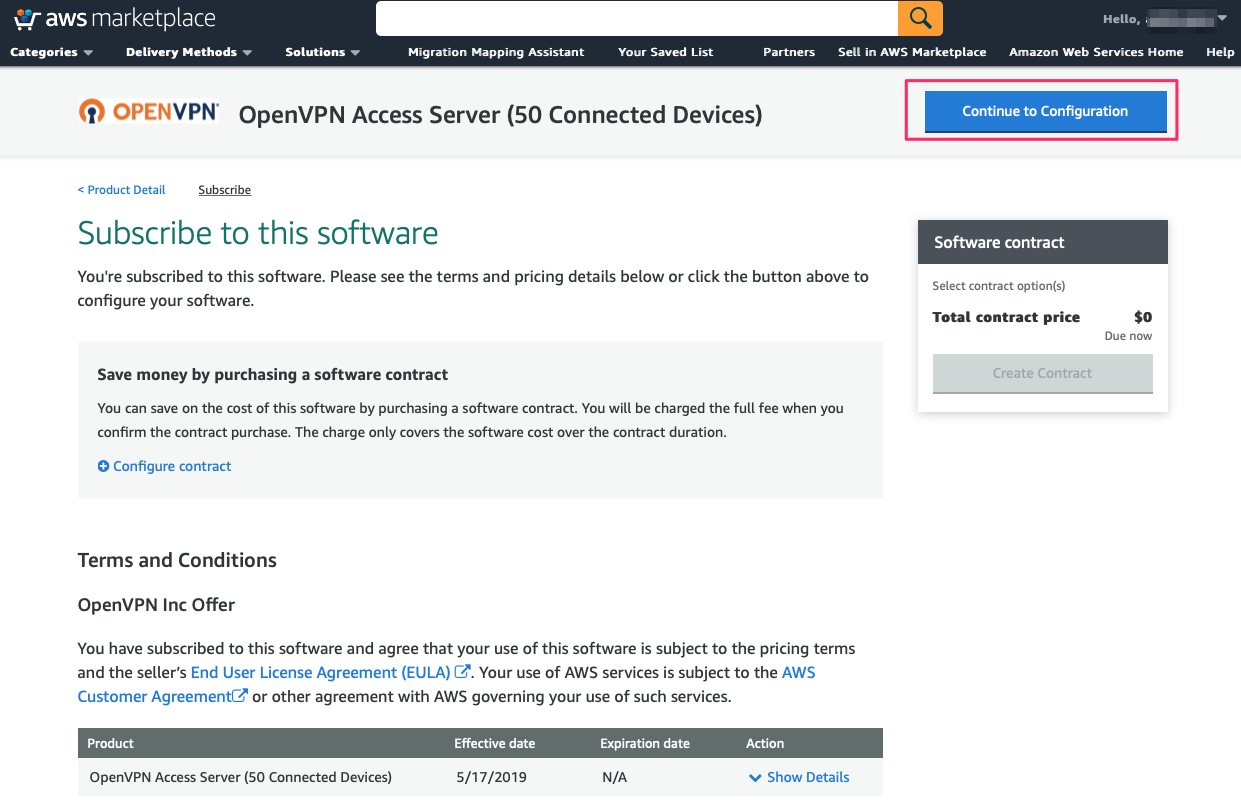The height and width of the screenshot is (804, 1241).
Task: Click the Select contract option(s) label
Action: [x=999, y=286]
